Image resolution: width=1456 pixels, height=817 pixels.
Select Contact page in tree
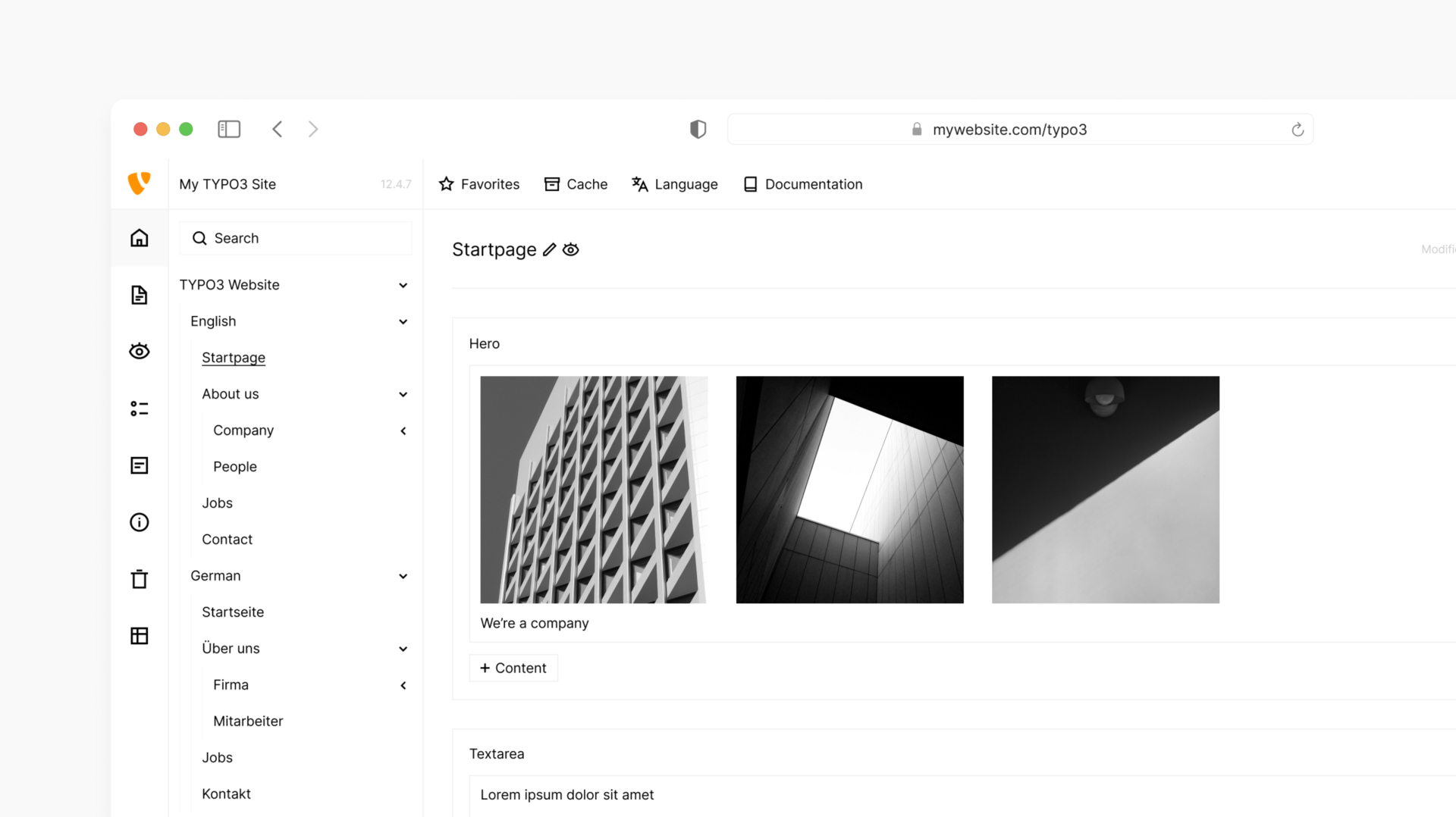[x=227, y=540]
